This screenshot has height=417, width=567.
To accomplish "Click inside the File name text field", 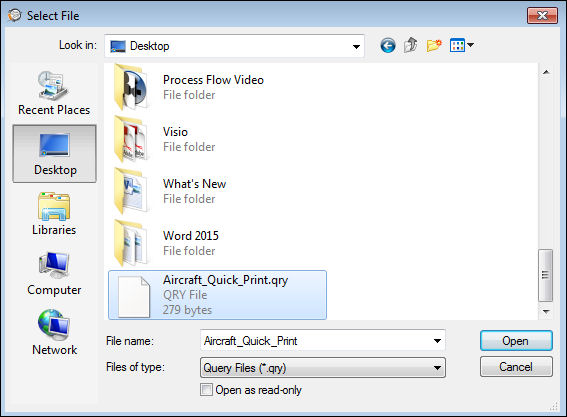I will [x=316, y=341].
